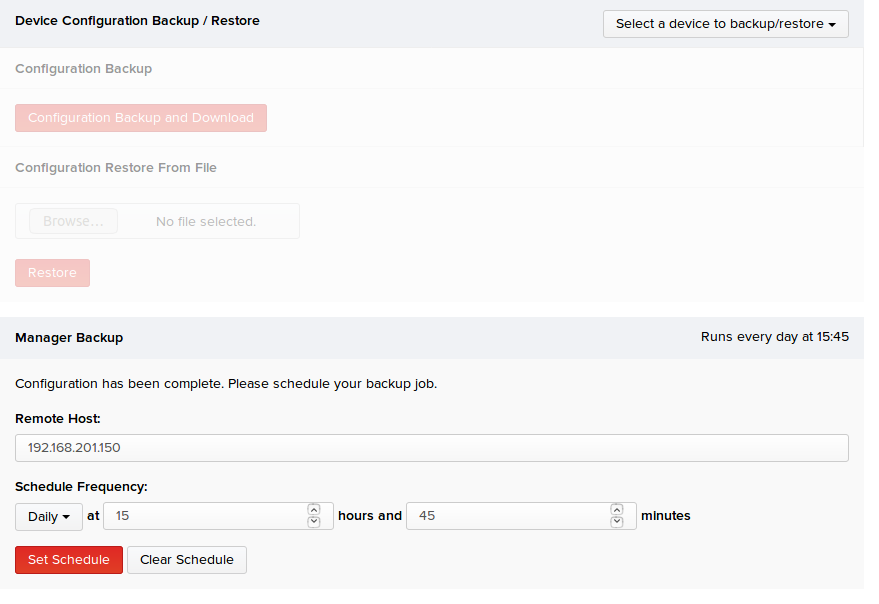The height and width of the screenshot is (604, 879).
Task: Decrease hours with the down arrow
Action: [314, 522]
